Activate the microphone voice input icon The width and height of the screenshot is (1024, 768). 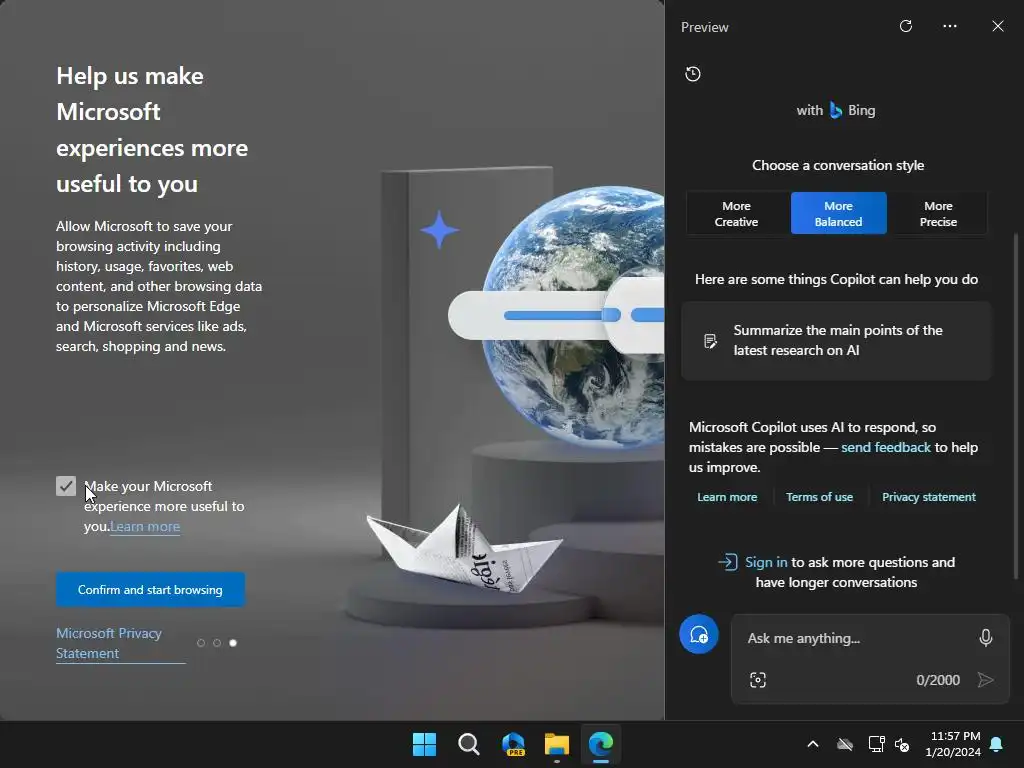coord(985,638)
